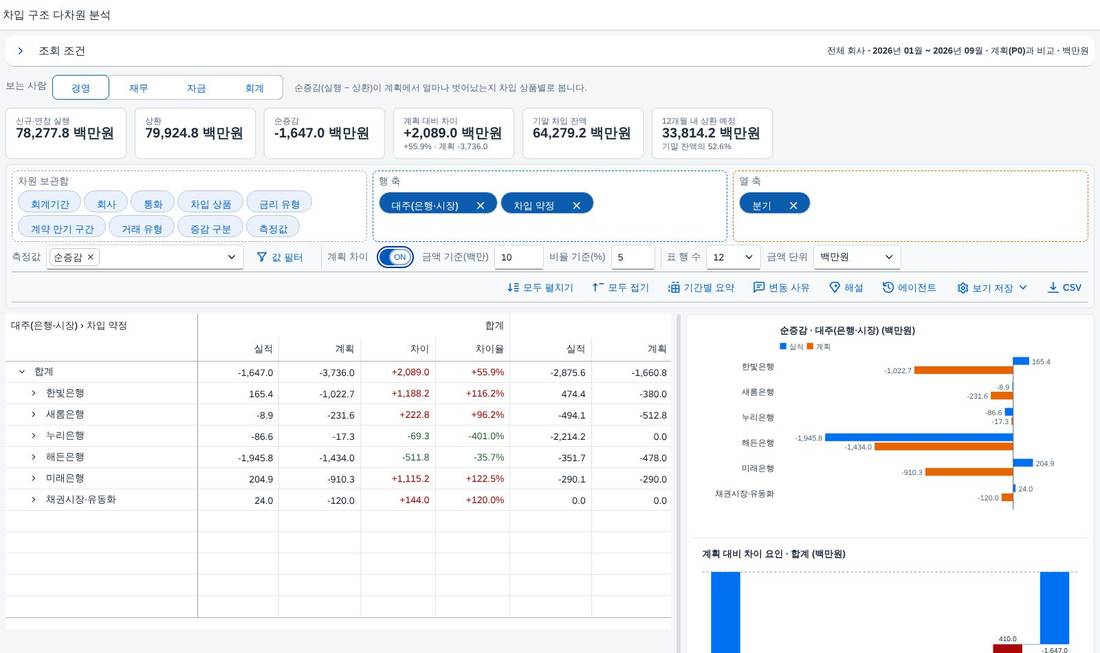Expand the 해든은행 row
The width and height of the screenshot is (1100, 653).
click(x=33, y=457)
